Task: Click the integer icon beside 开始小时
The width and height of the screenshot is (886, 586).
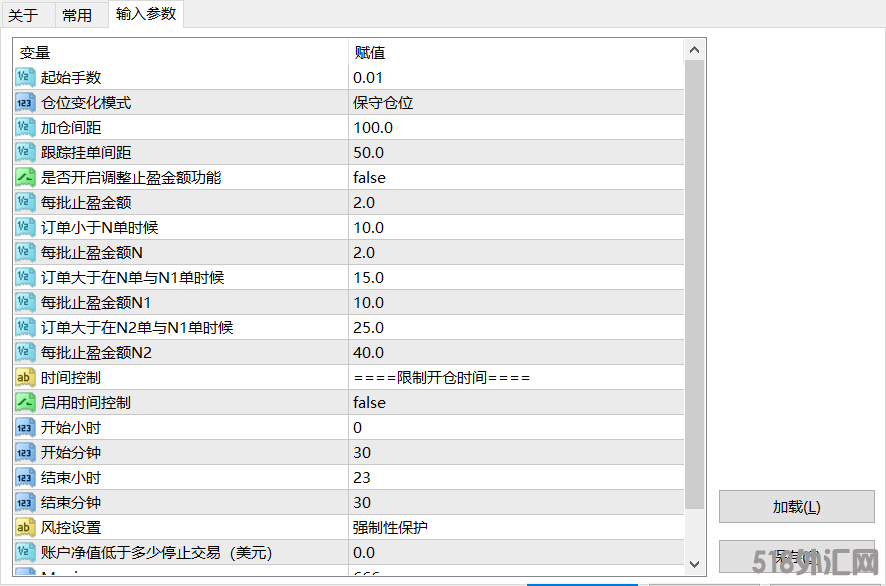Action: point(26,428)
